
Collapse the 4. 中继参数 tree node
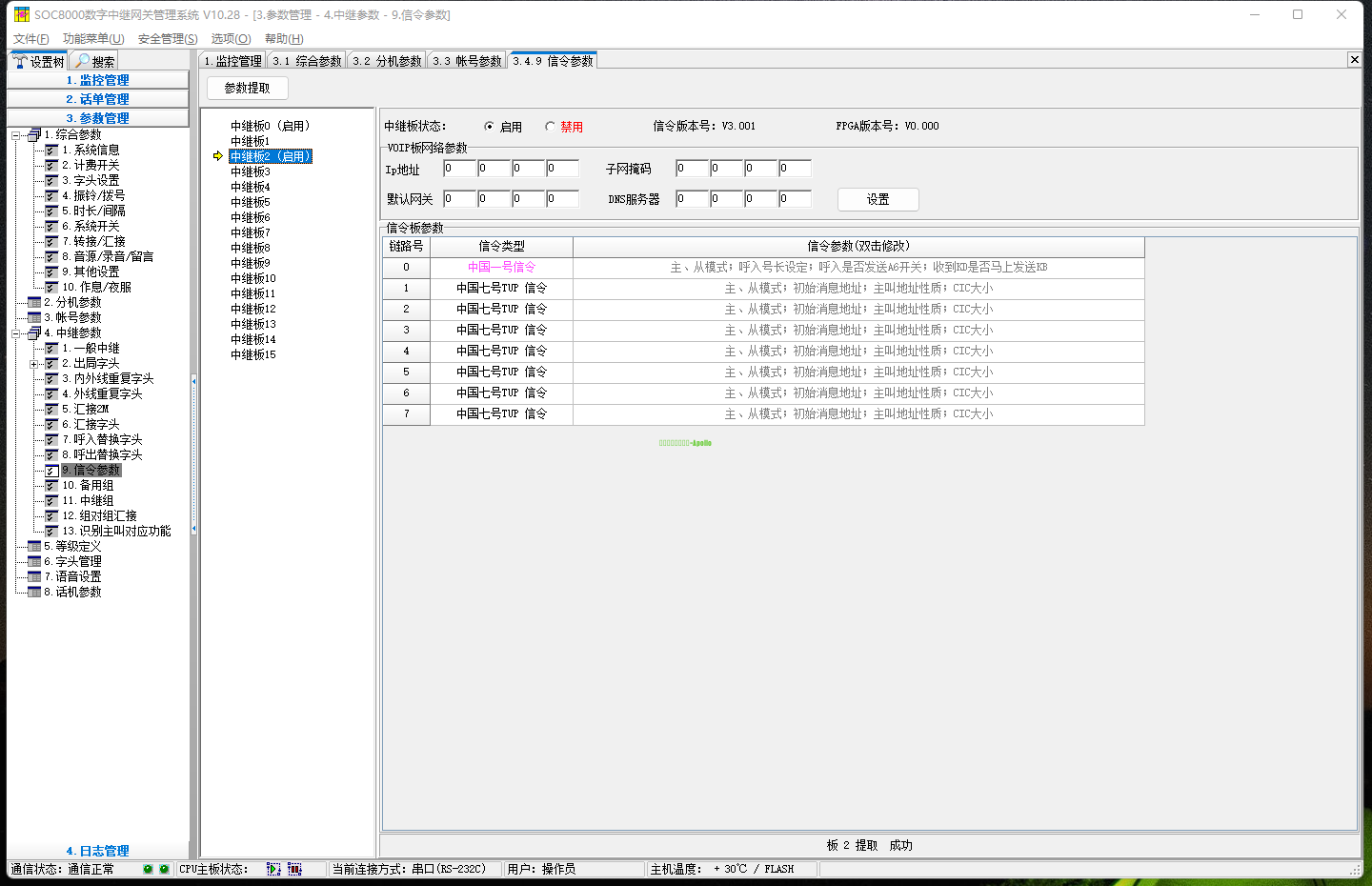point(16,333)
